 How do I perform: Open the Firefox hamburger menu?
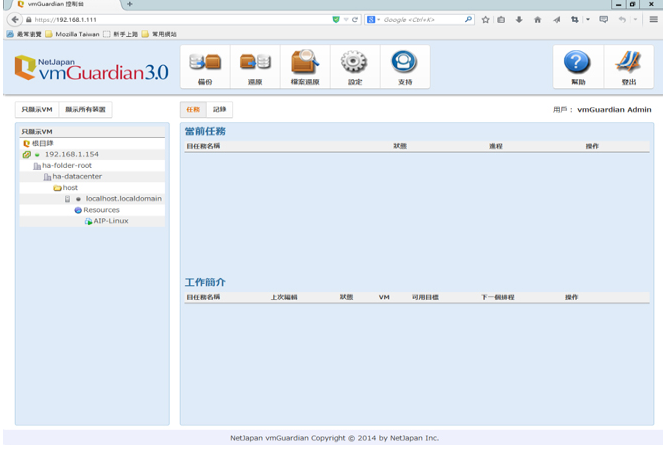tap(653, 19)
